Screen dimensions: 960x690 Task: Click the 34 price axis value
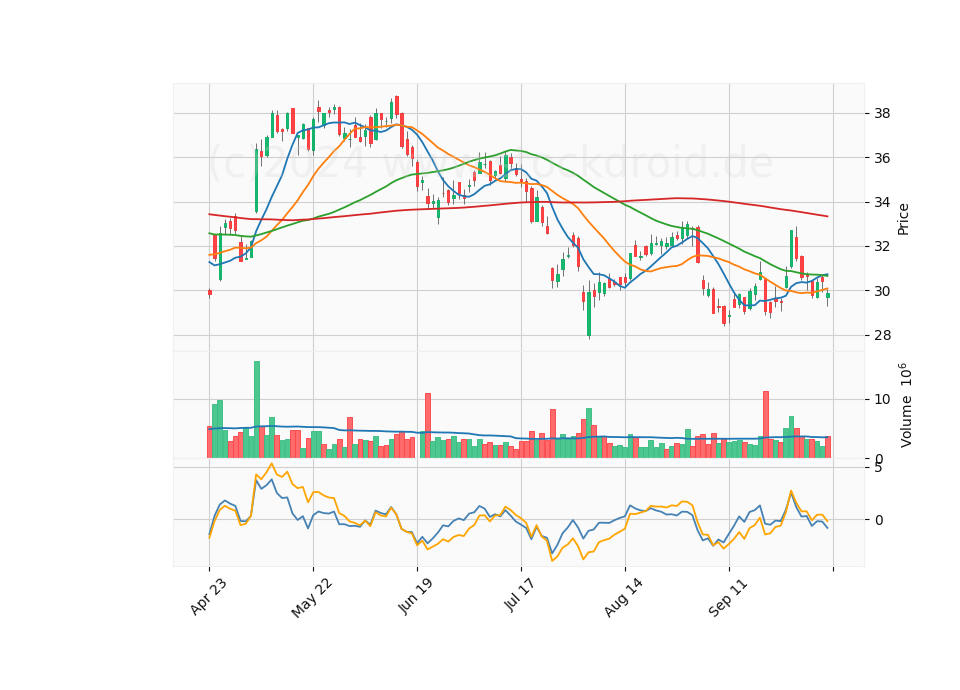tap(882, 203)
